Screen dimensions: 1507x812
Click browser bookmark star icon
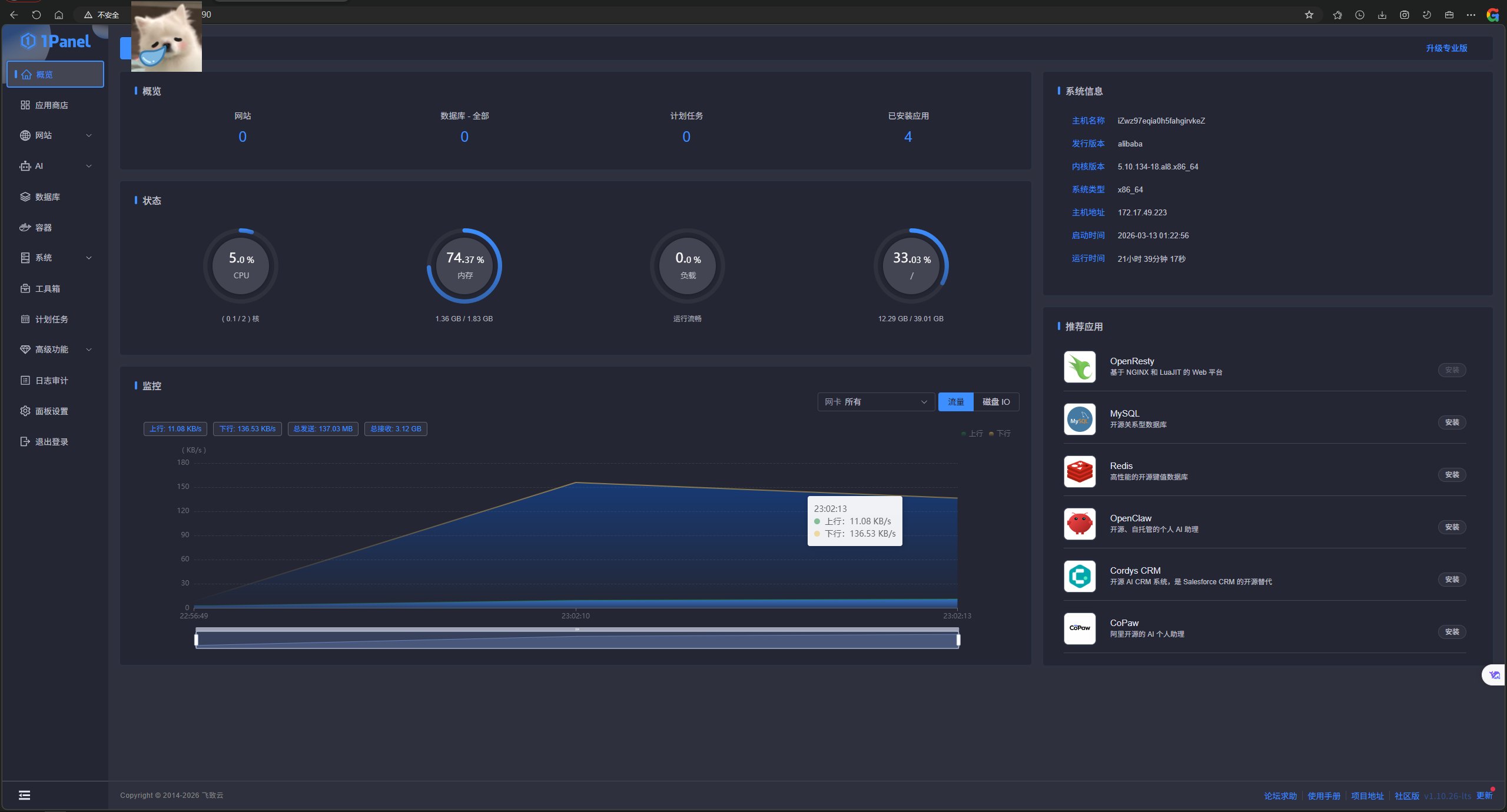coord(1309,15)
